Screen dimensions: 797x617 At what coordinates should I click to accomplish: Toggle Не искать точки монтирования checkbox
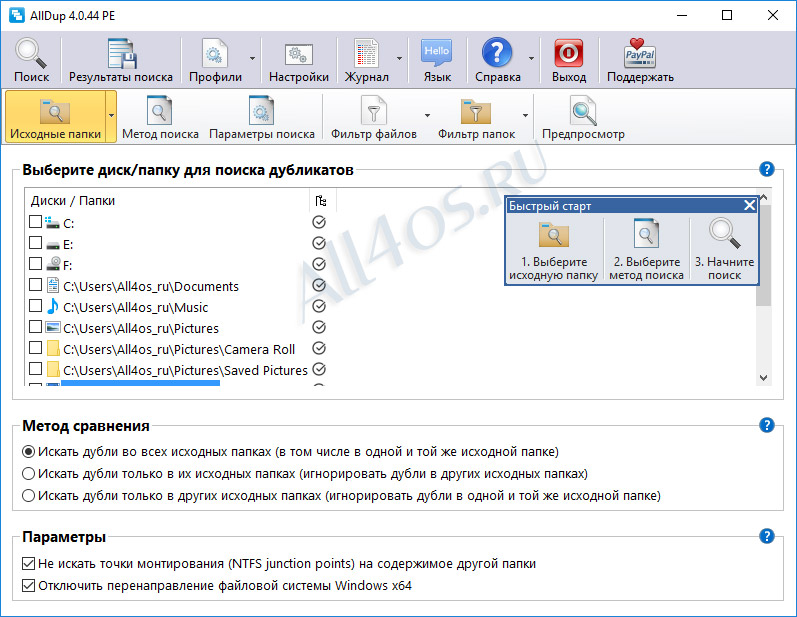pyautogui.click(x=28, y=564)
